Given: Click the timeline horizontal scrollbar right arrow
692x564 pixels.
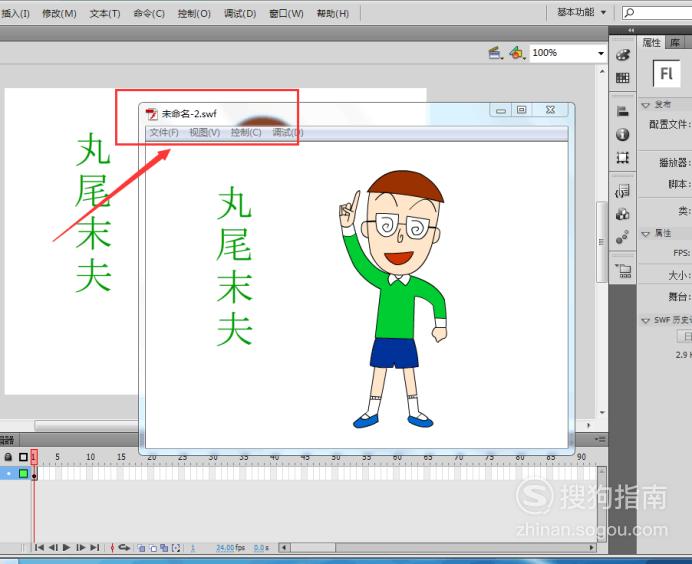Looking at the screenshot, I should [591, 548].
